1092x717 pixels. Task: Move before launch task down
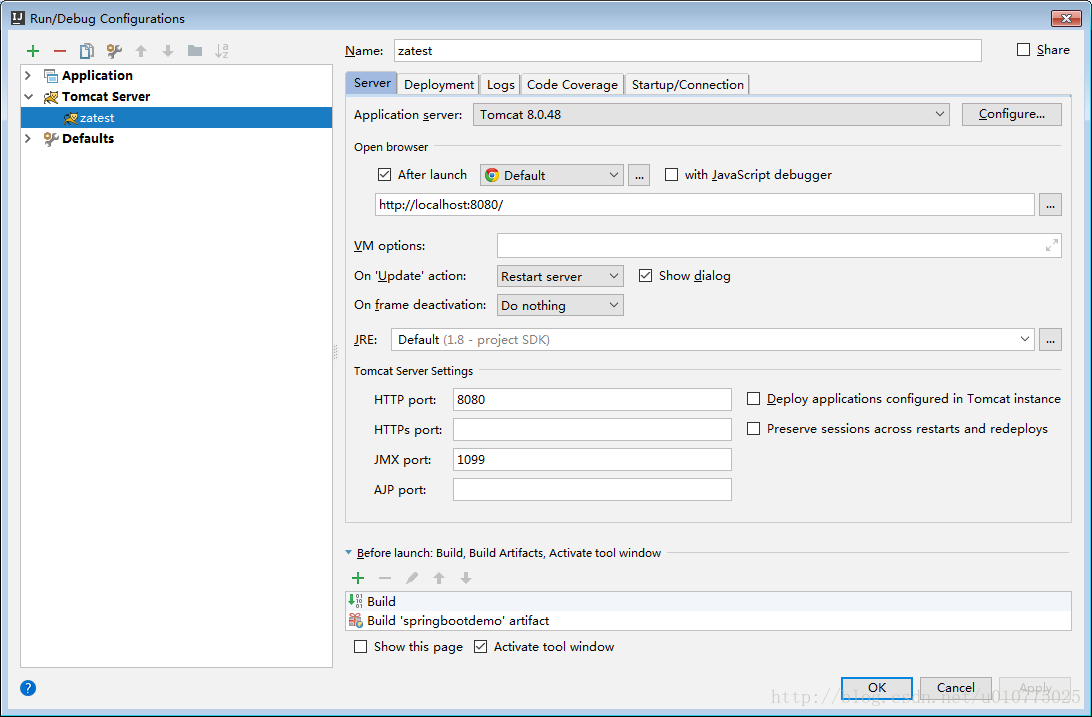coord(466,578)
